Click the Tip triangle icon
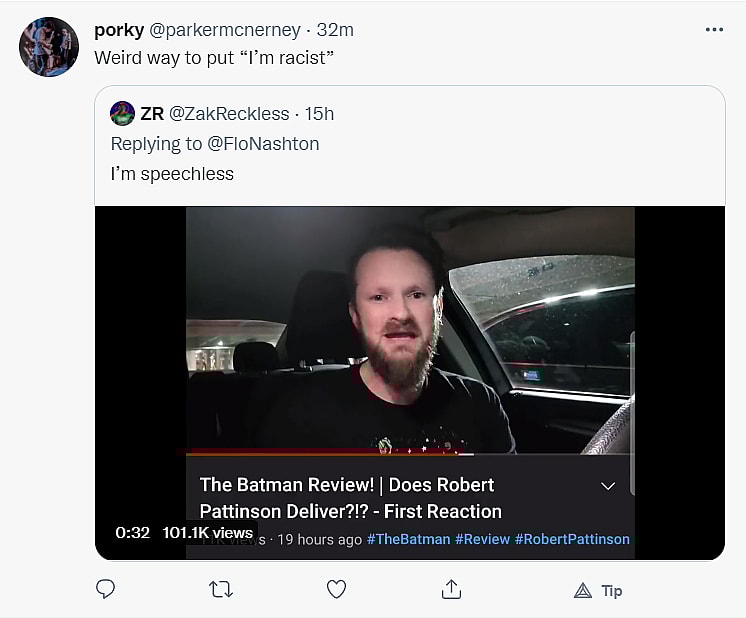 point(583,590)
